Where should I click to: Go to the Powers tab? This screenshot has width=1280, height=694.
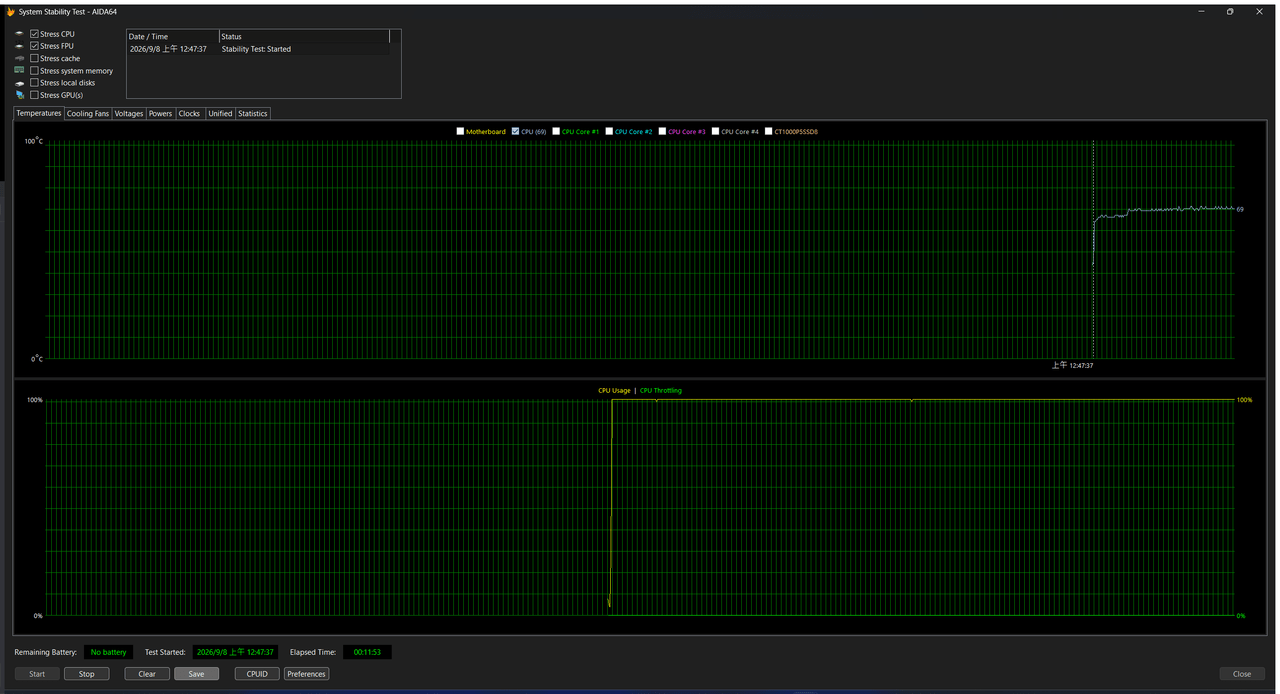pos(160,114)
